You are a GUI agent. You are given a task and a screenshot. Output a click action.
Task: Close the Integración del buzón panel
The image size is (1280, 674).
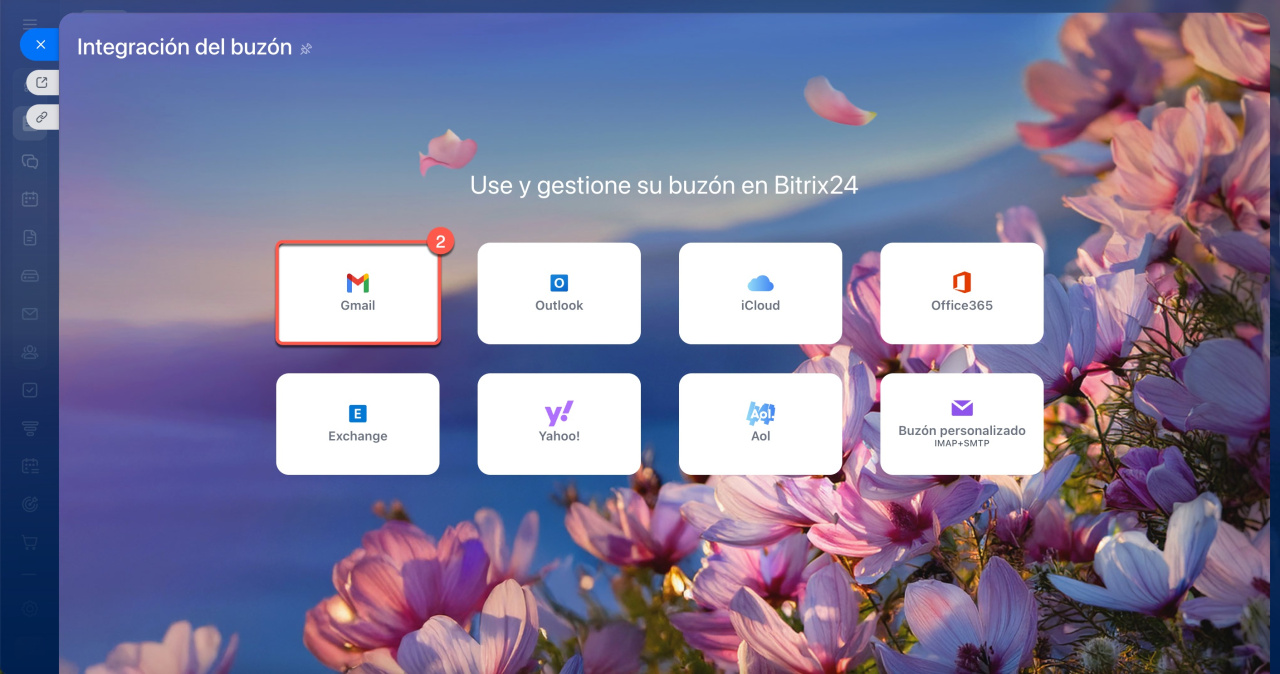40,44
